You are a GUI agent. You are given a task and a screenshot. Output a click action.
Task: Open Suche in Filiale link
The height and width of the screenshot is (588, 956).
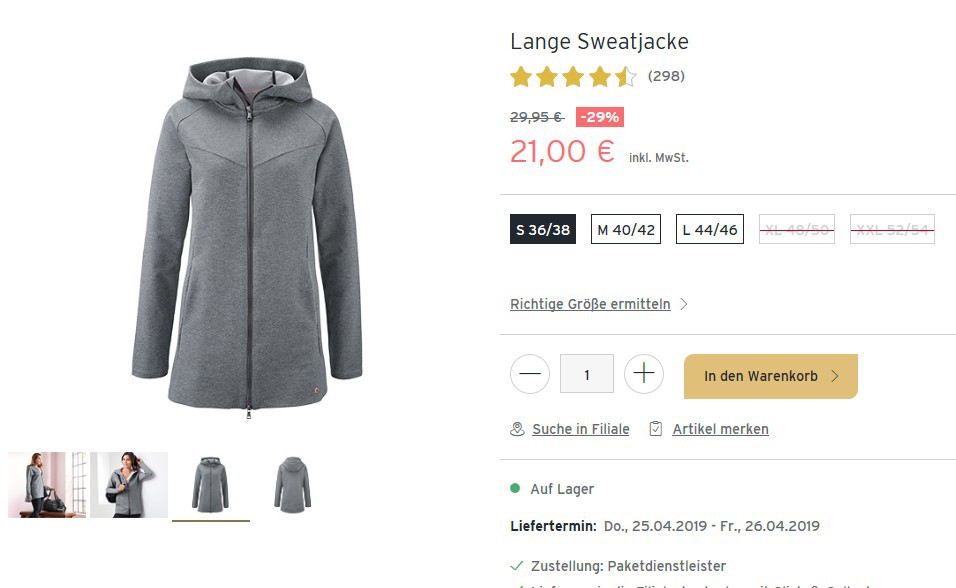click(581, 429)
